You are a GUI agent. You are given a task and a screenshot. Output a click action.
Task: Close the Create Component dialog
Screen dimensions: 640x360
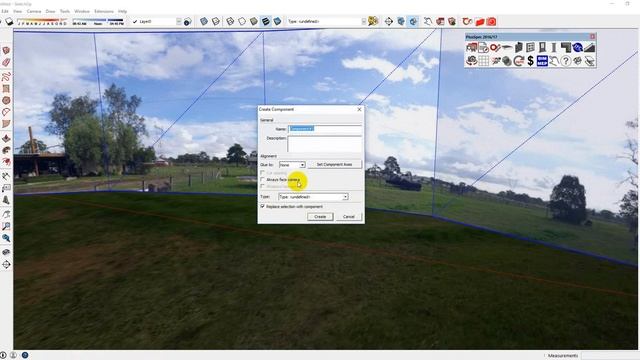(x=359, y=109)
